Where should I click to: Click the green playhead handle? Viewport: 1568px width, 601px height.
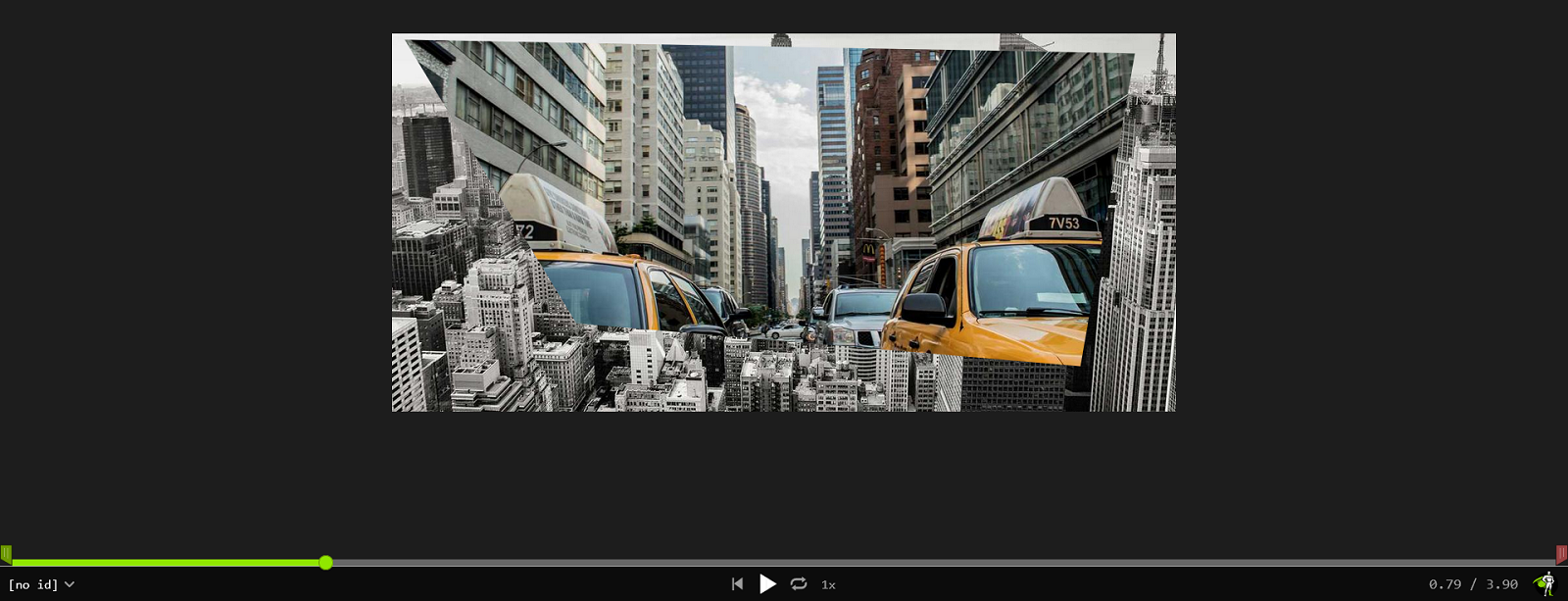pyautogui.click(x=325, y=563)
